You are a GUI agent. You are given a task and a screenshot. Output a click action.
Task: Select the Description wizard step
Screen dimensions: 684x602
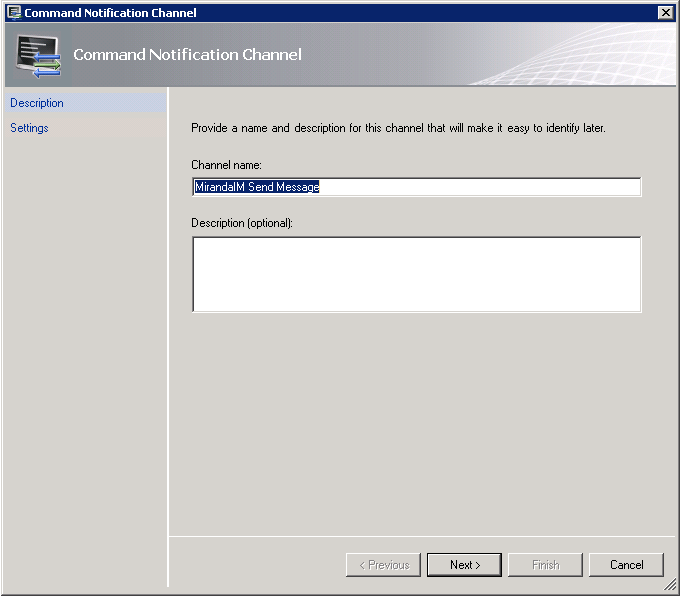pos(86,103)
